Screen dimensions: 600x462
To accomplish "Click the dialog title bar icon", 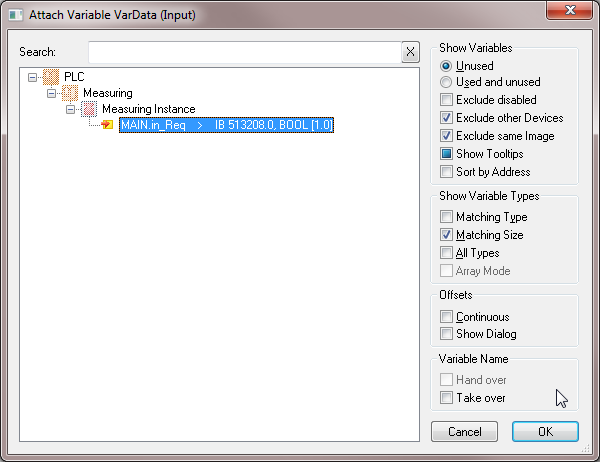I will point(16,15).
